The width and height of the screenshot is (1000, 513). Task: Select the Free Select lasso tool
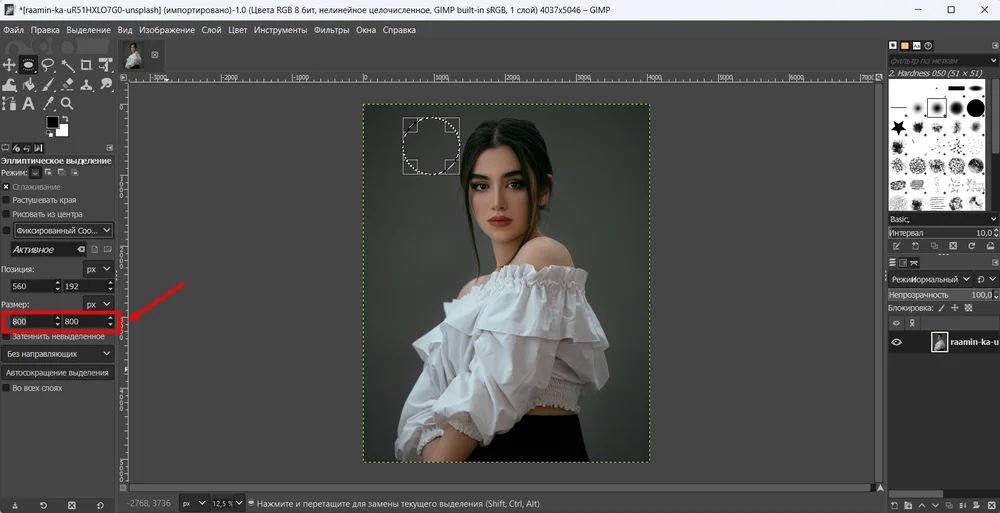click(48, 65)
